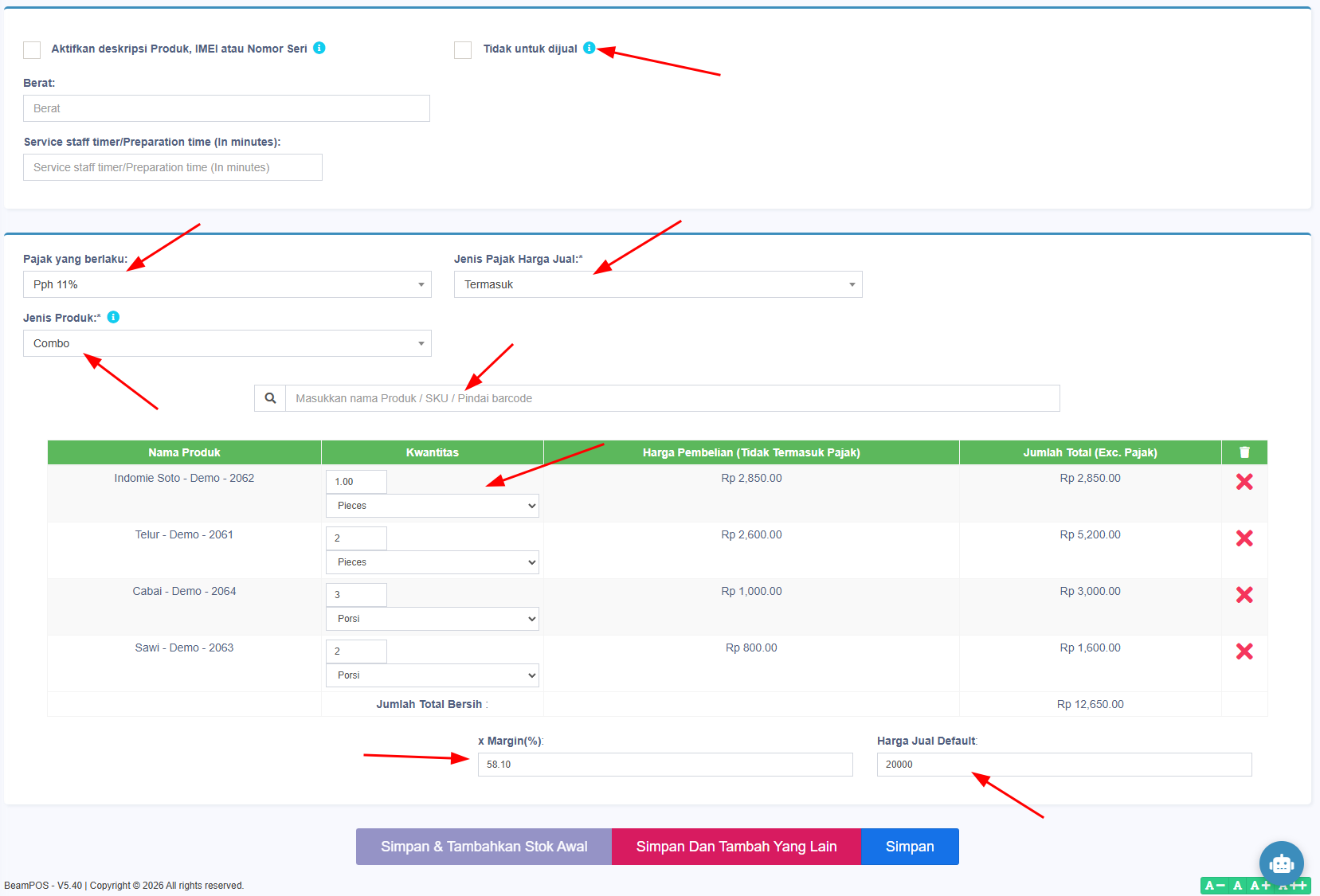Click Rp 5,200.00 total for Telur
The image size is (1320, 896).
coord(1090,534)
